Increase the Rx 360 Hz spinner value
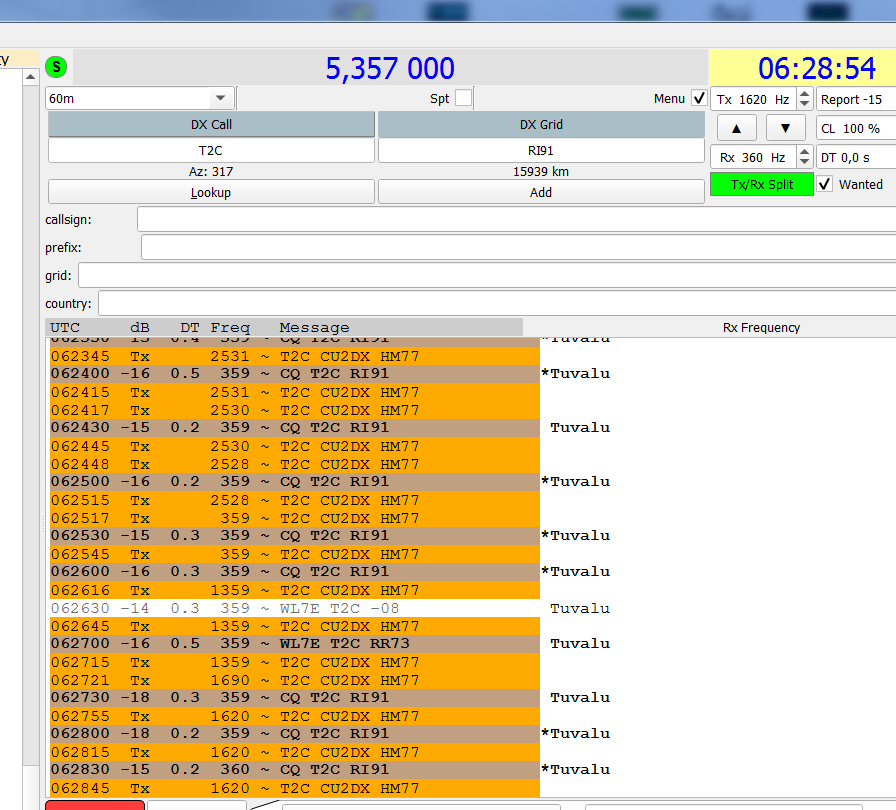896x810 pixels. pos(804,153)
